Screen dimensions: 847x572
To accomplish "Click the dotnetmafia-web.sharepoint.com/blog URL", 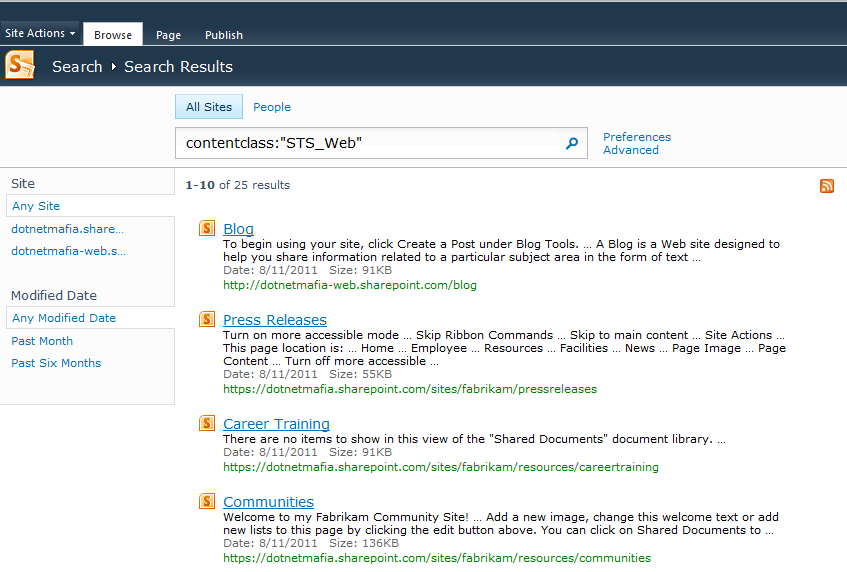I will (x=350, y=285).
